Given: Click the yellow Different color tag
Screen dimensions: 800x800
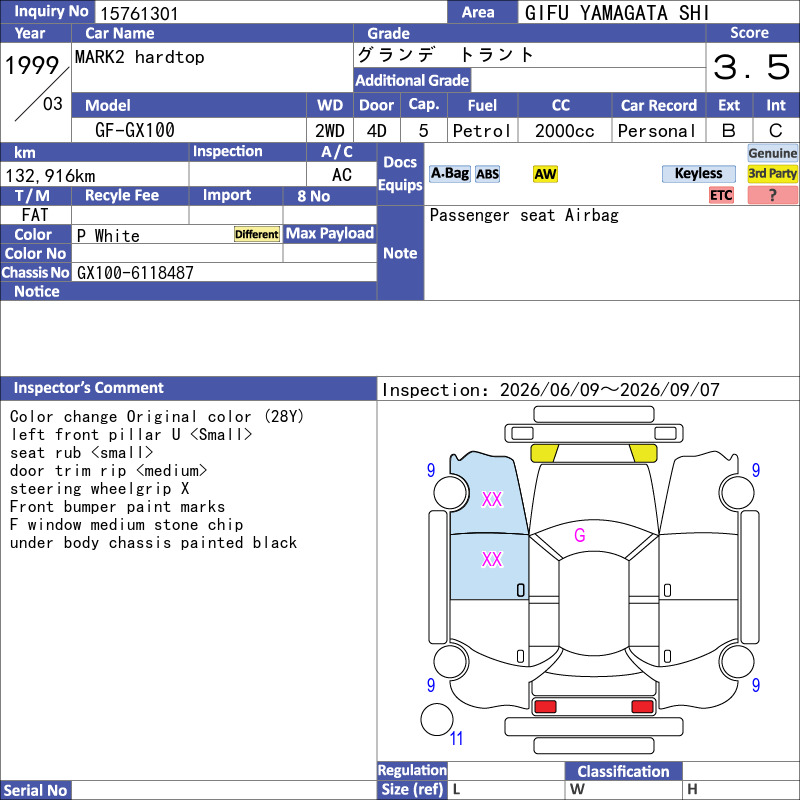Looking at the screenshot, I should (257, 234).
